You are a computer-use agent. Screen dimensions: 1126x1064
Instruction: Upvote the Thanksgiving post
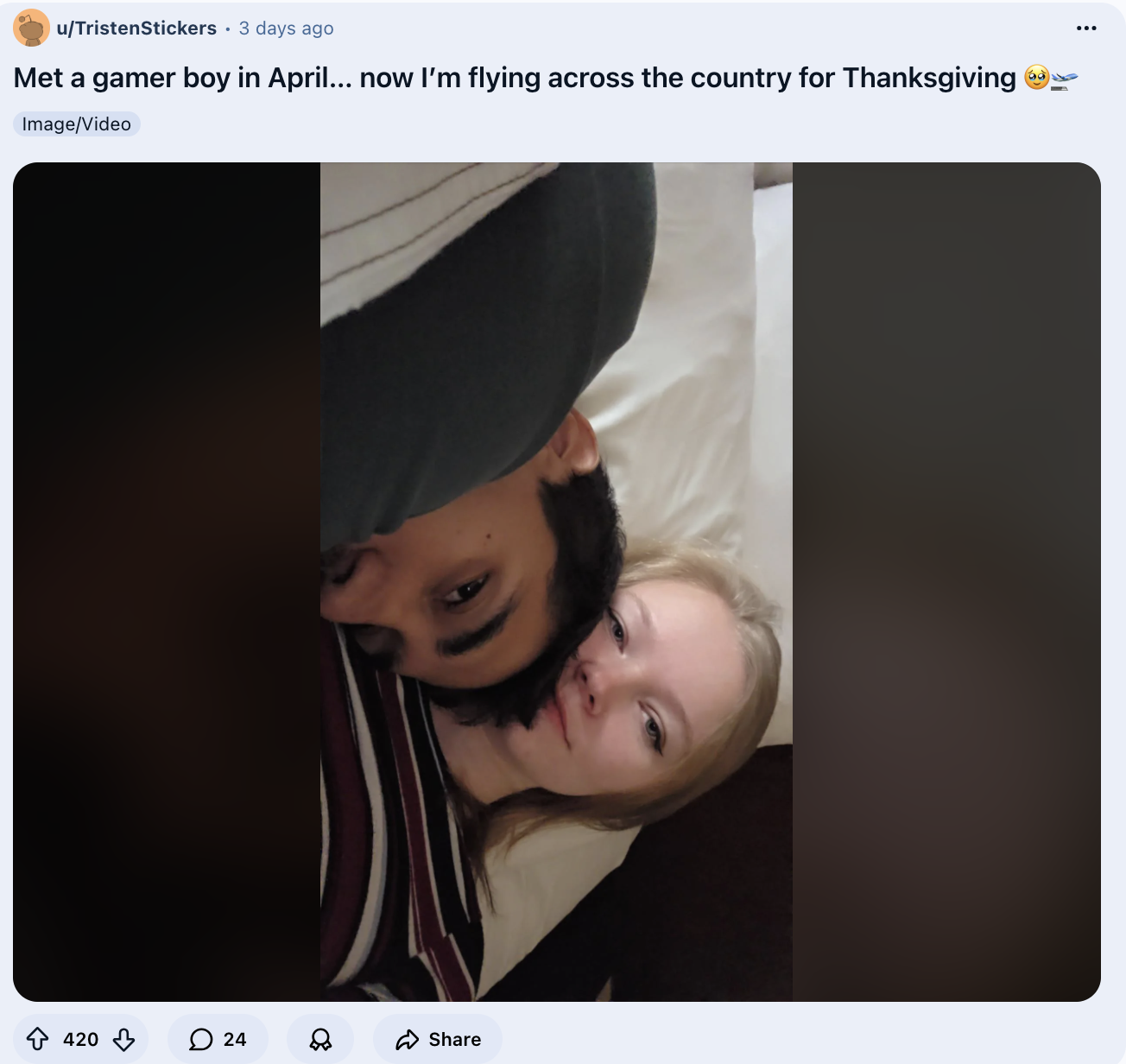pyautogui.click(x=38, y=1039)
